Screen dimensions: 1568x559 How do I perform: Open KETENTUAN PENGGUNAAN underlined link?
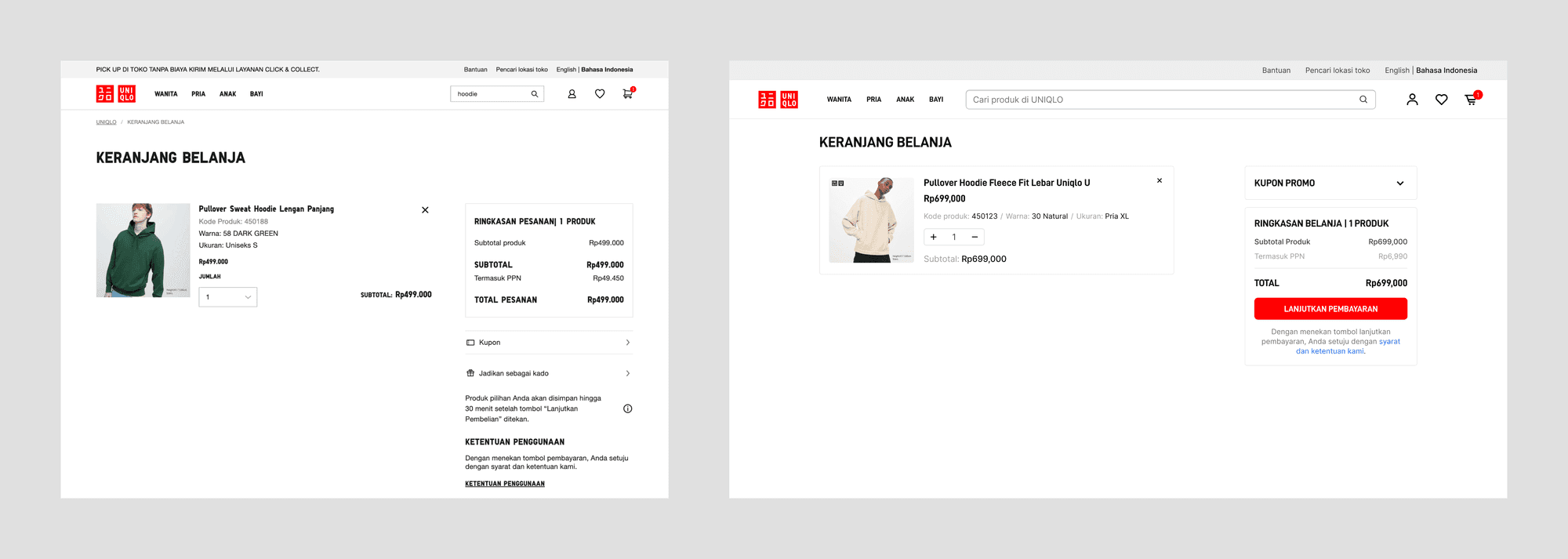505,484
